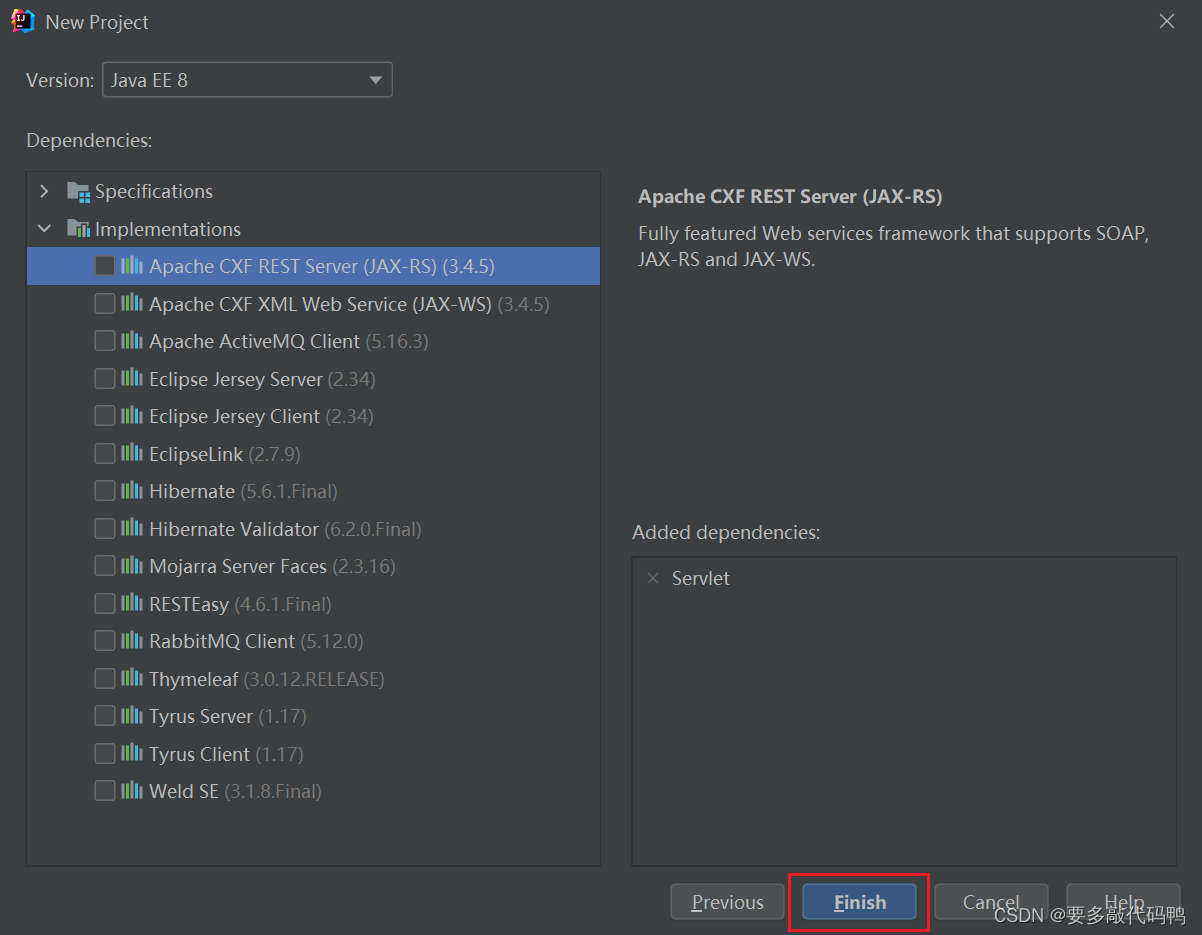Click the library icon beside Apache CXF XML Web Service
The image size is (1202, 935).
(132, 303)
